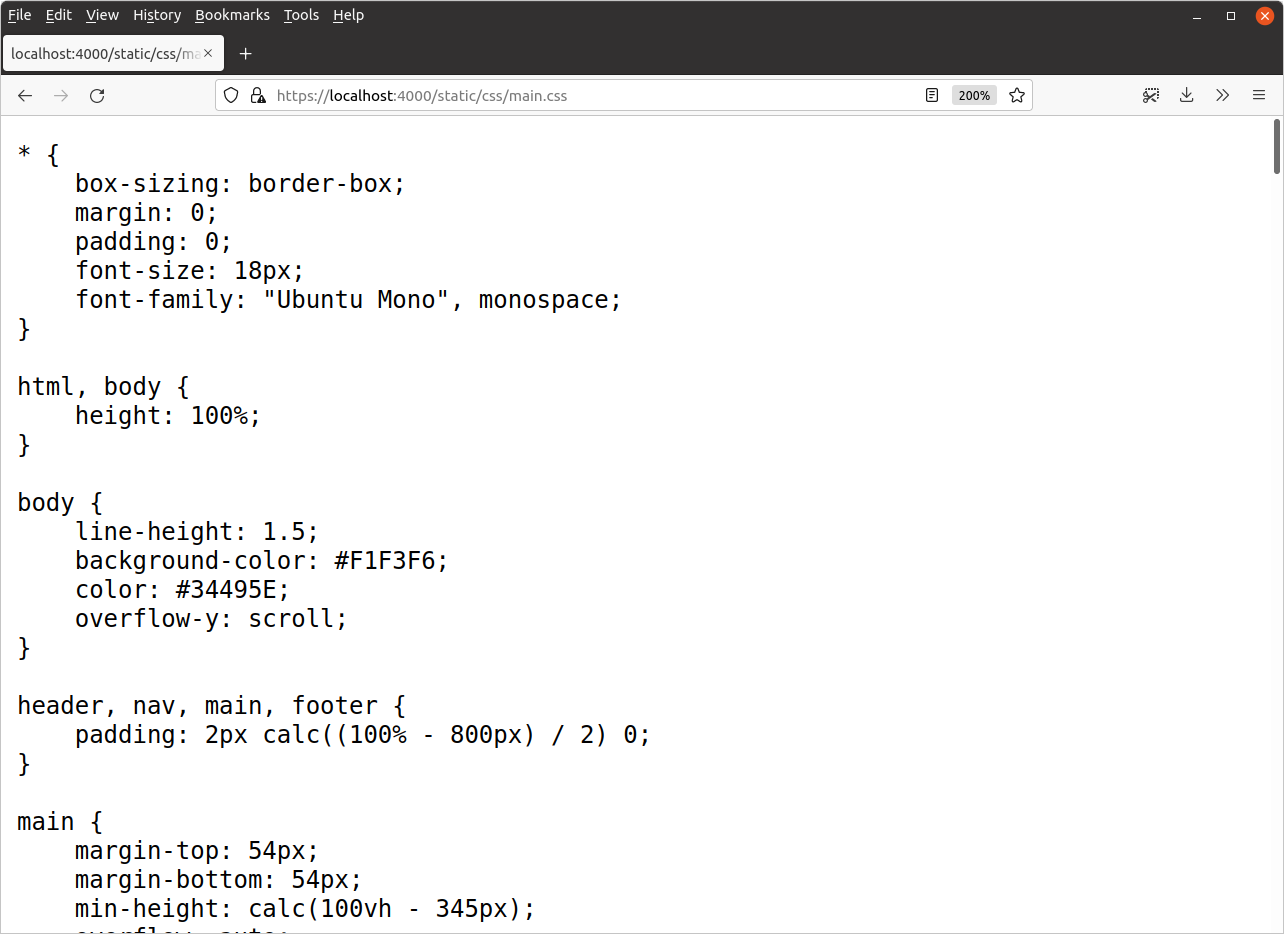Open a new tab with plus button
The height and width of the screenshot is (934, 1284).
246,54
